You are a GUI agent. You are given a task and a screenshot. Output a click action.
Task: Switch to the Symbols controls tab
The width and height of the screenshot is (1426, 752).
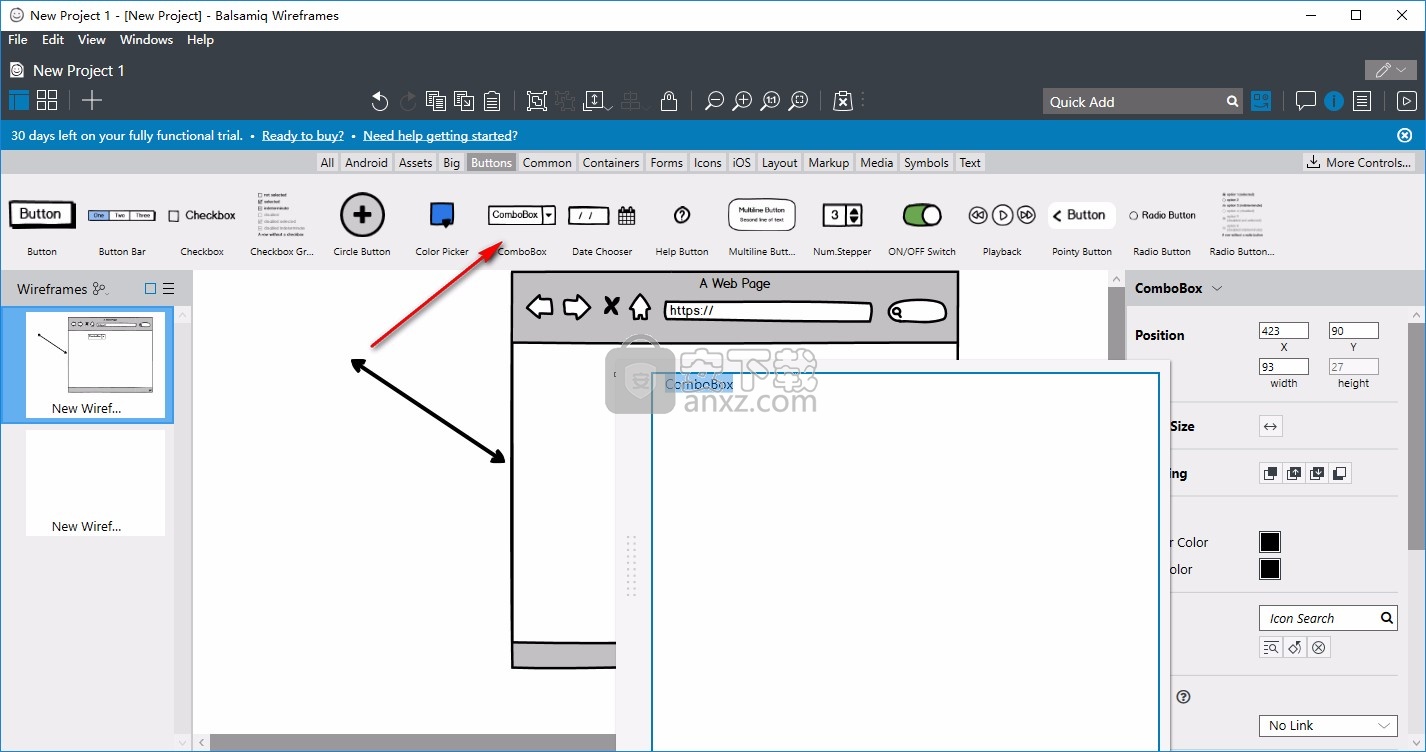pyautogui.click(x=927, y=163)
